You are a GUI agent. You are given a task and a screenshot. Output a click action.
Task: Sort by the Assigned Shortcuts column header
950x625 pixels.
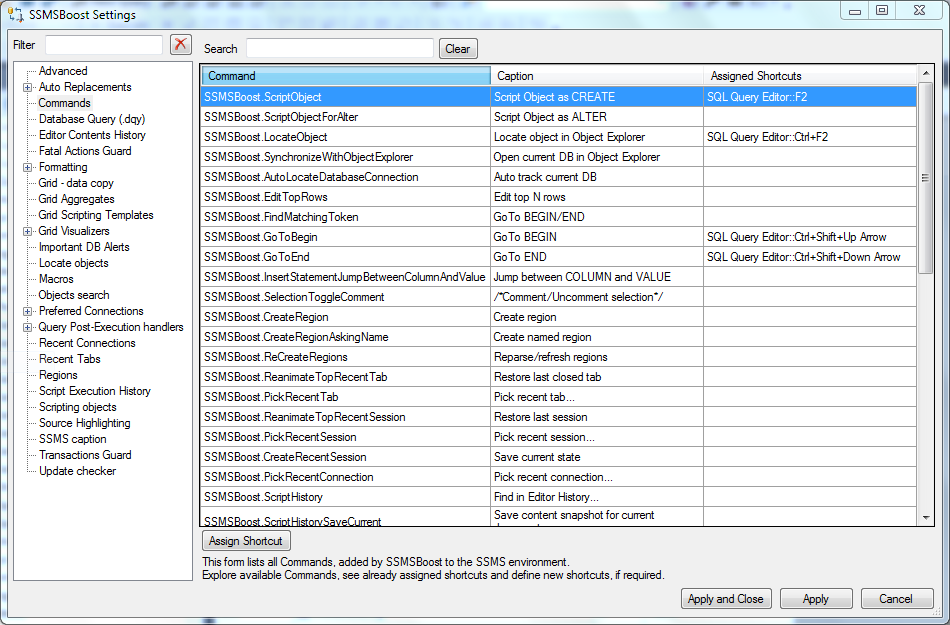coord(810,76)
